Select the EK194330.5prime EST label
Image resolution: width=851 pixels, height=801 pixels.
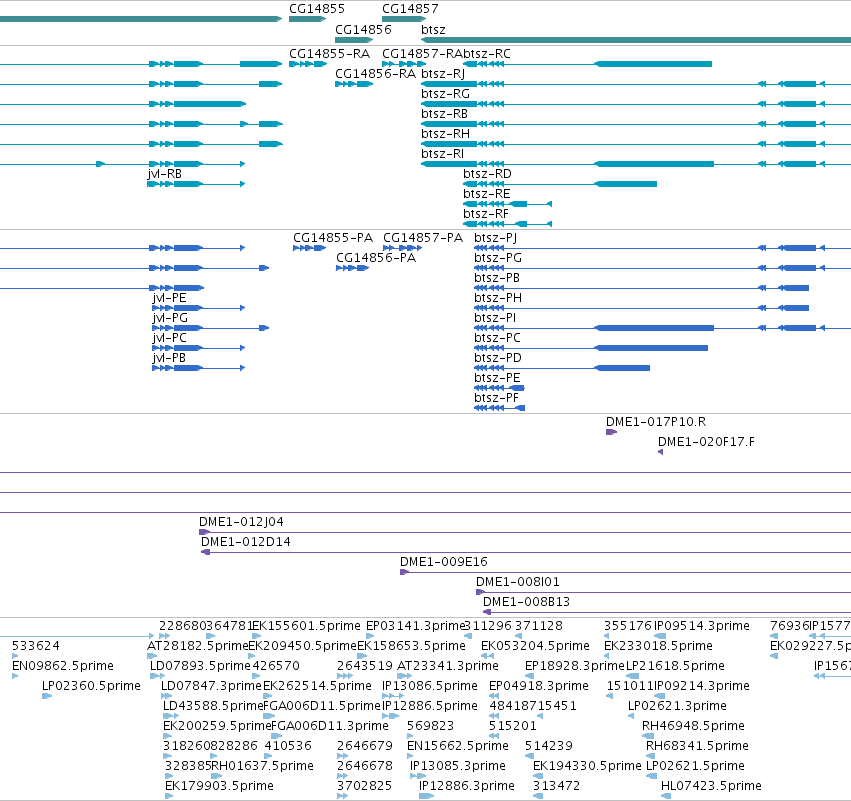tap(587, 766)
